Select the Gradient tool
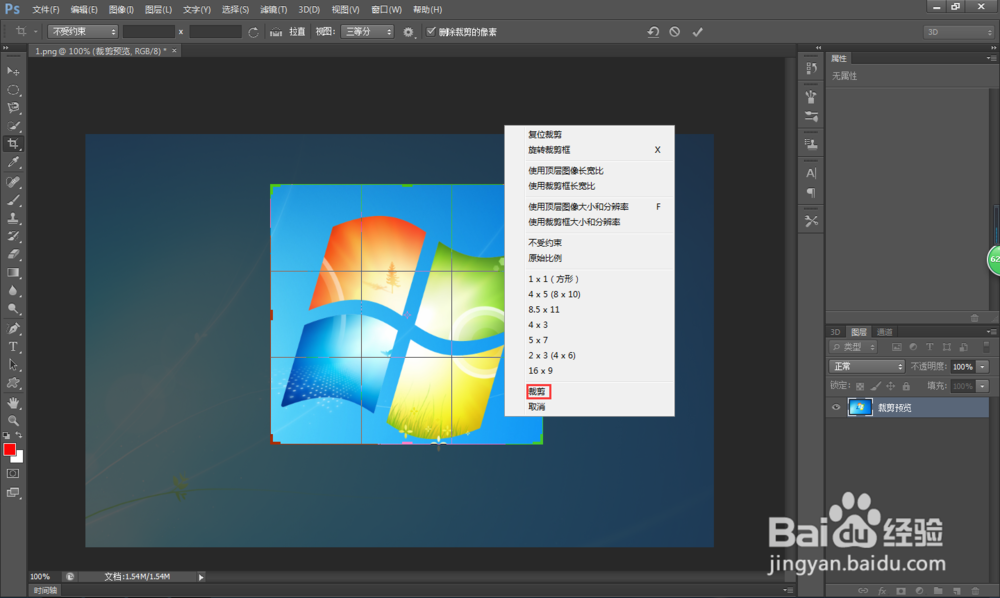 click(x=13, y=272)
